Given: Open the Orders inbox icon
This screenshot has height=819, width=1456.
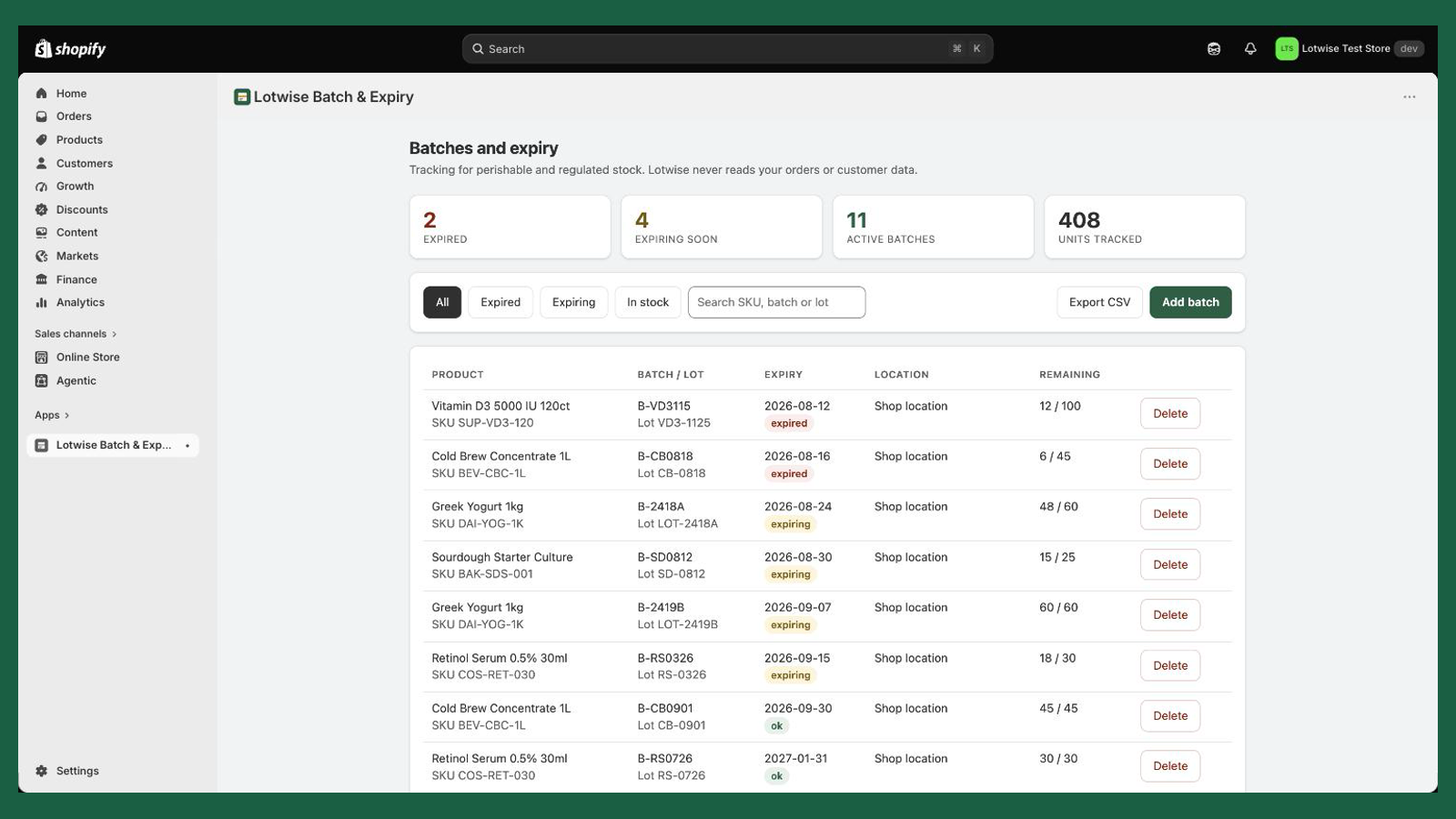Looking at the screenshot, I should point(41,116).
